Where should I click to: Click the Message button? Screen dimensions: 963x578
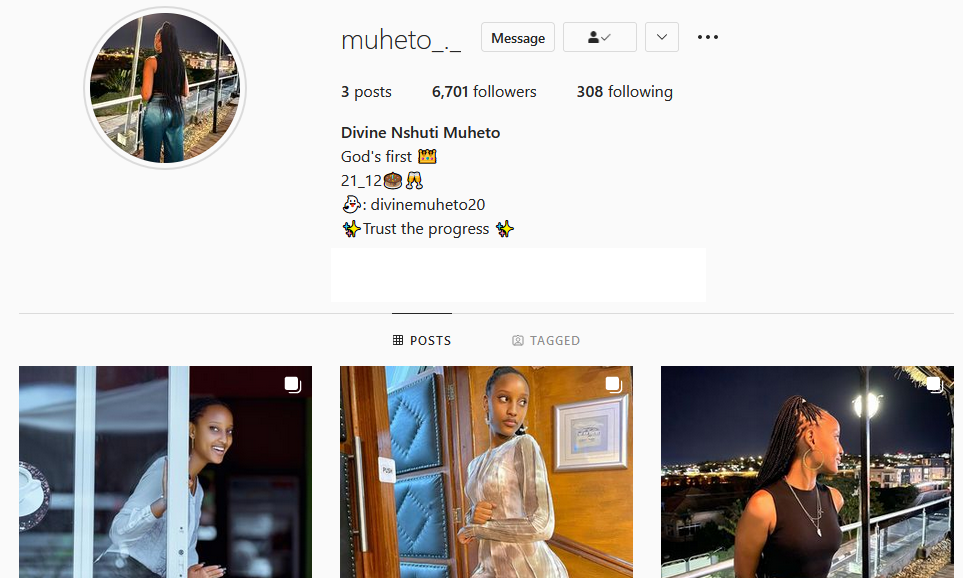pos(518,37)
